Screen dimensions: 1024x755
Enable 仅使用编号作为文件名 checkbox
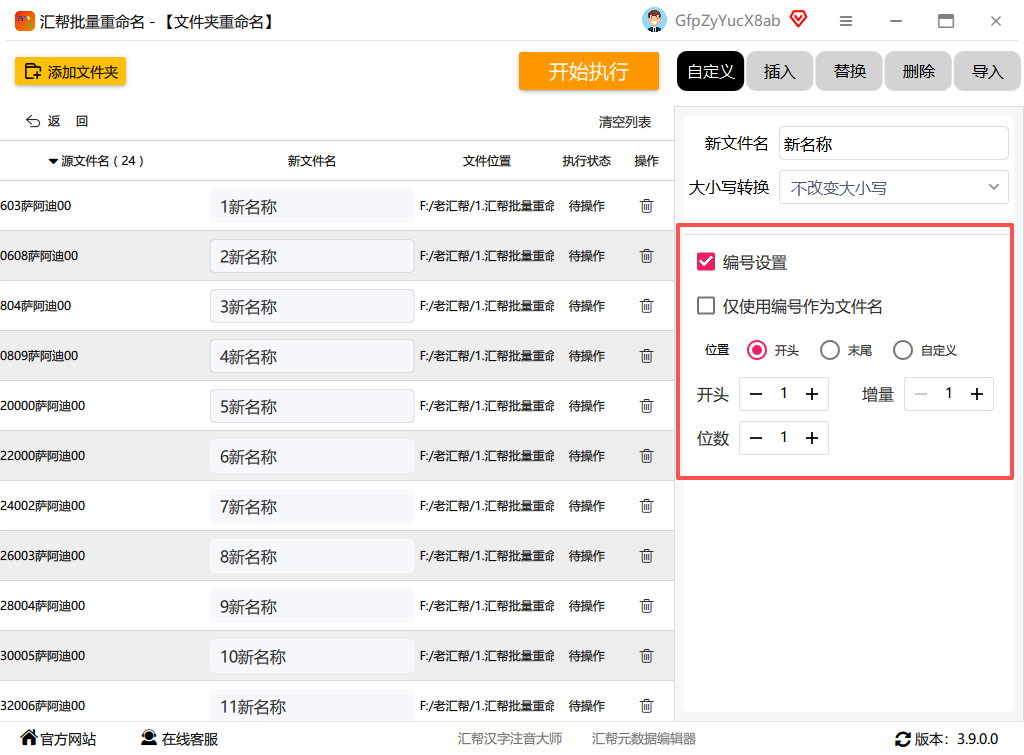pyautogui.click(x=706, y=306)
